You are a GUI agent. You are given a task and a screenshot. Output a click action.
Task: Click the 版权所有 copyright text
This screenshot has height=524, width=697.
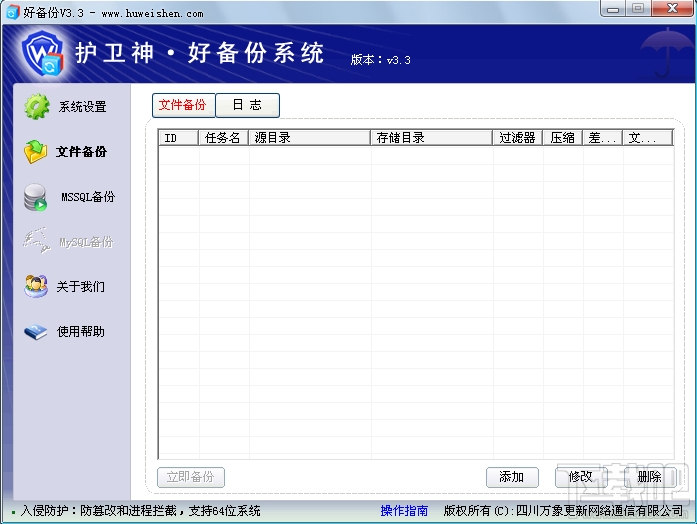563,511
